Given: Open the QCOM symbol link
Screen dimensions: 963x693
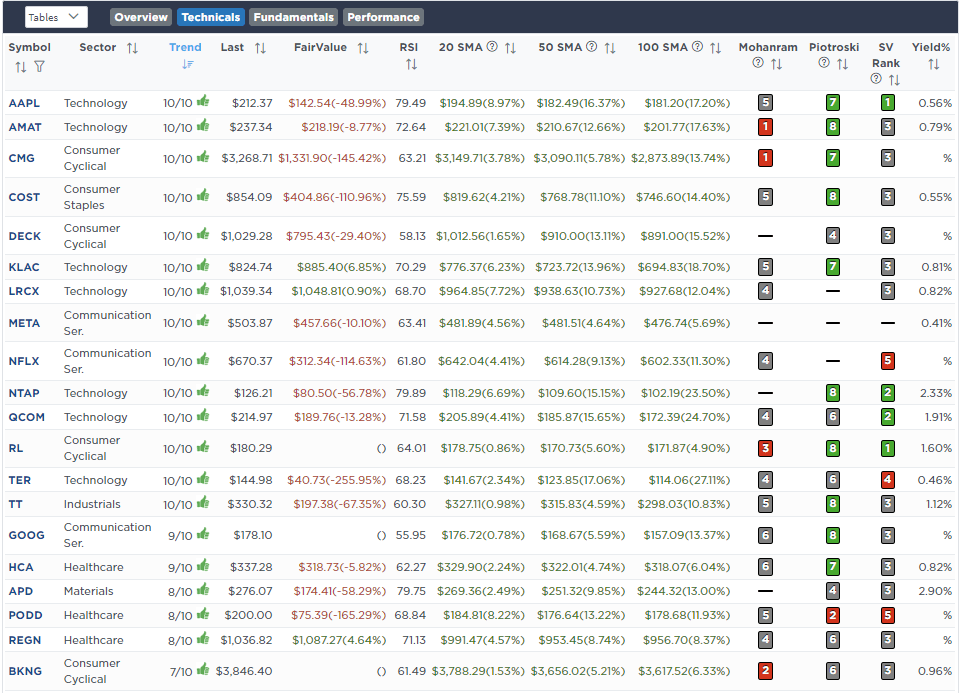Looking at the screenshot, I should [x=26, y=417].
